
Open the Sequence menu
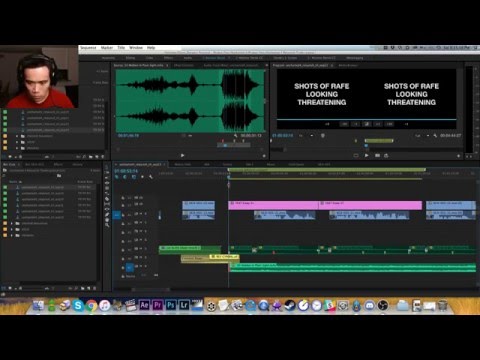(x=88, y=48)
